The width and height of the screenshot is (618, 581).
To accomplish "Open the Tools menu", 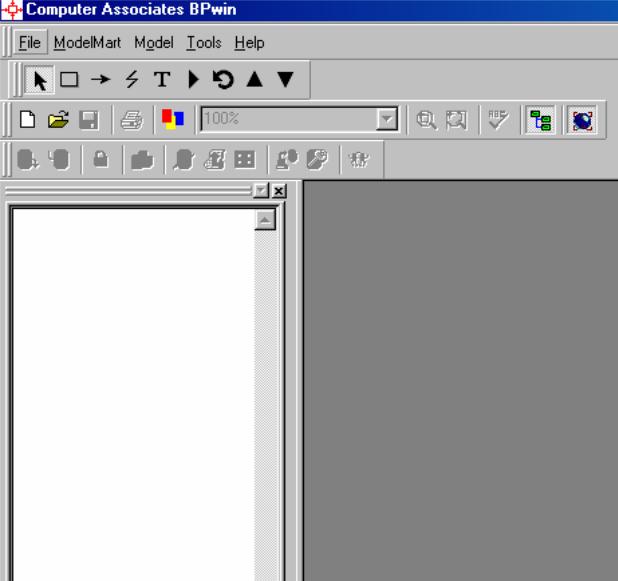I will click(x=204, y=42).
